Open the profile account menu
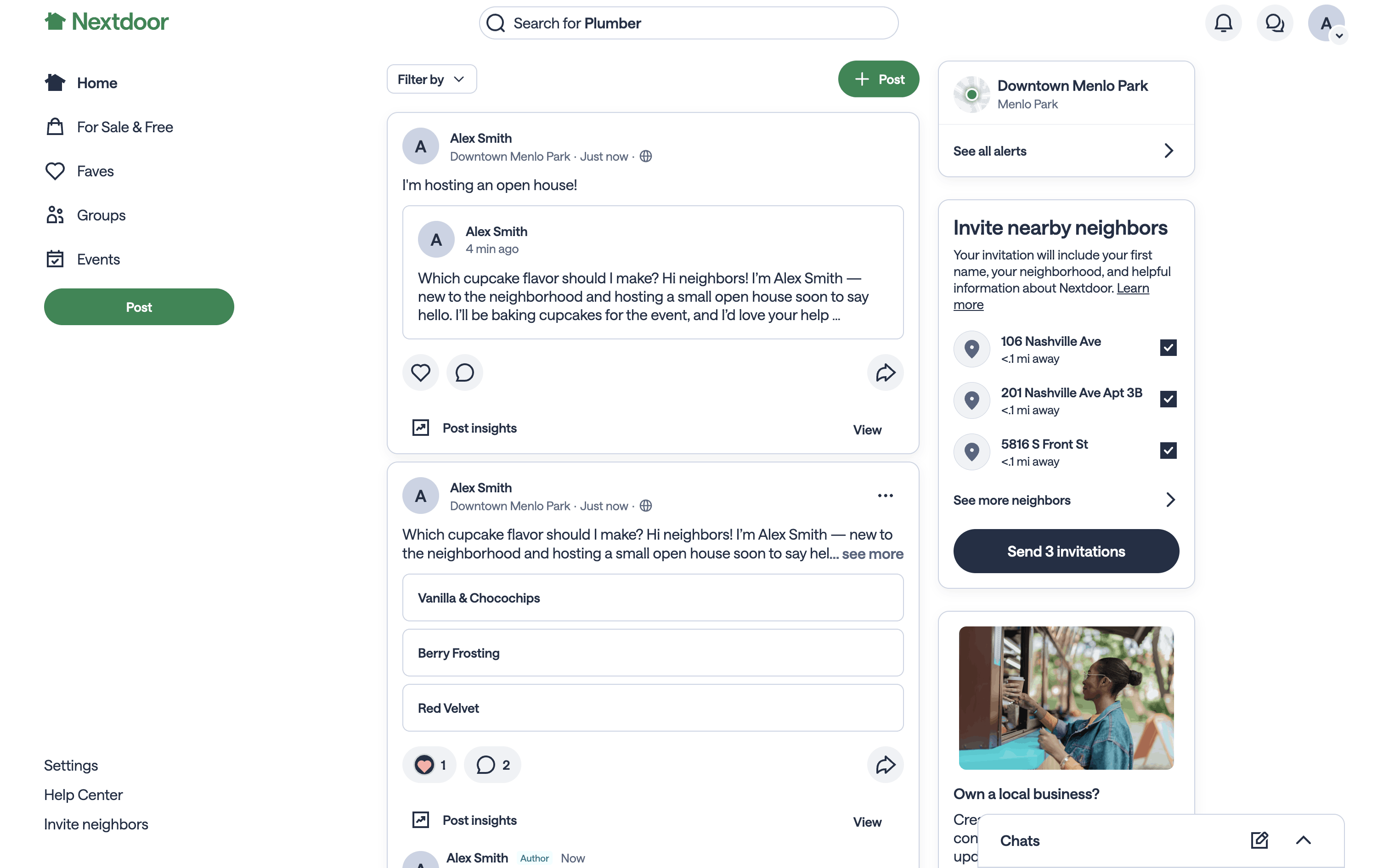This screenshot has height=868, width=1389. [1326, 23]
